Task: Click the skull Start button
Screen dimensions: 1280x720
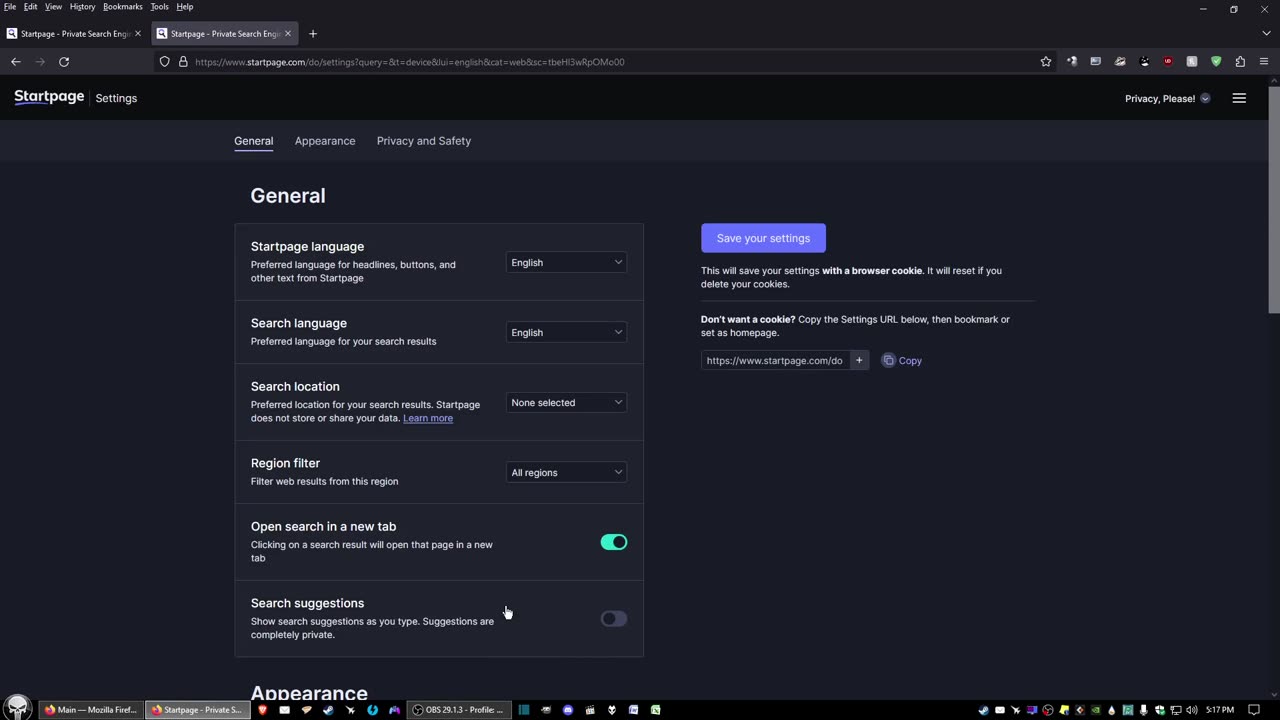Action: coord(17,707)
